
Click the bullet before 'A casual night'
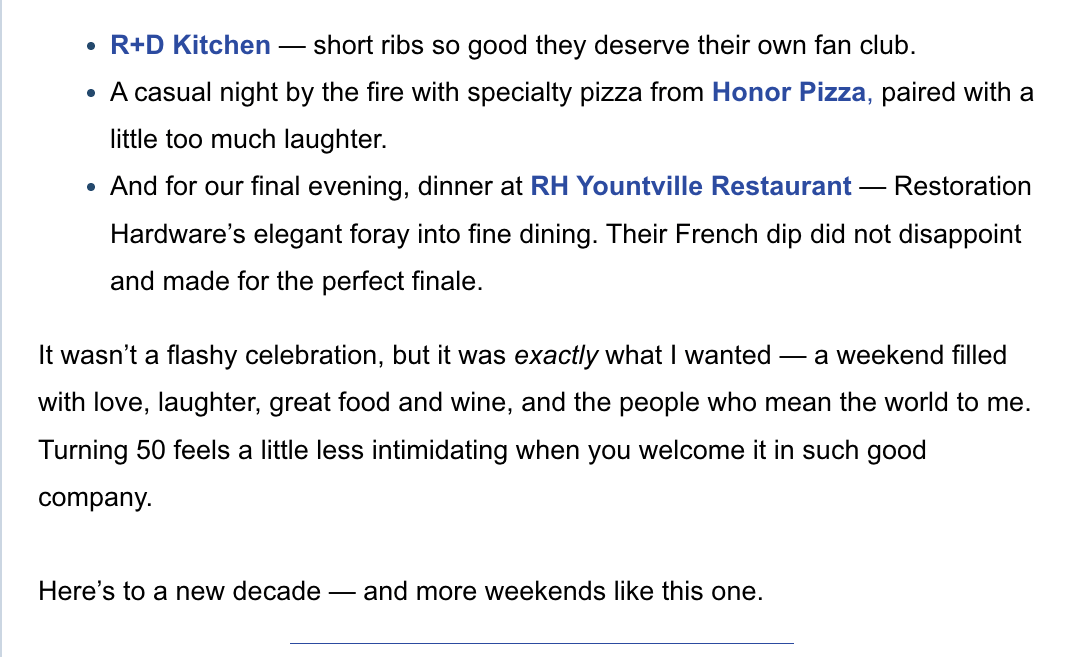coord(92,94)
